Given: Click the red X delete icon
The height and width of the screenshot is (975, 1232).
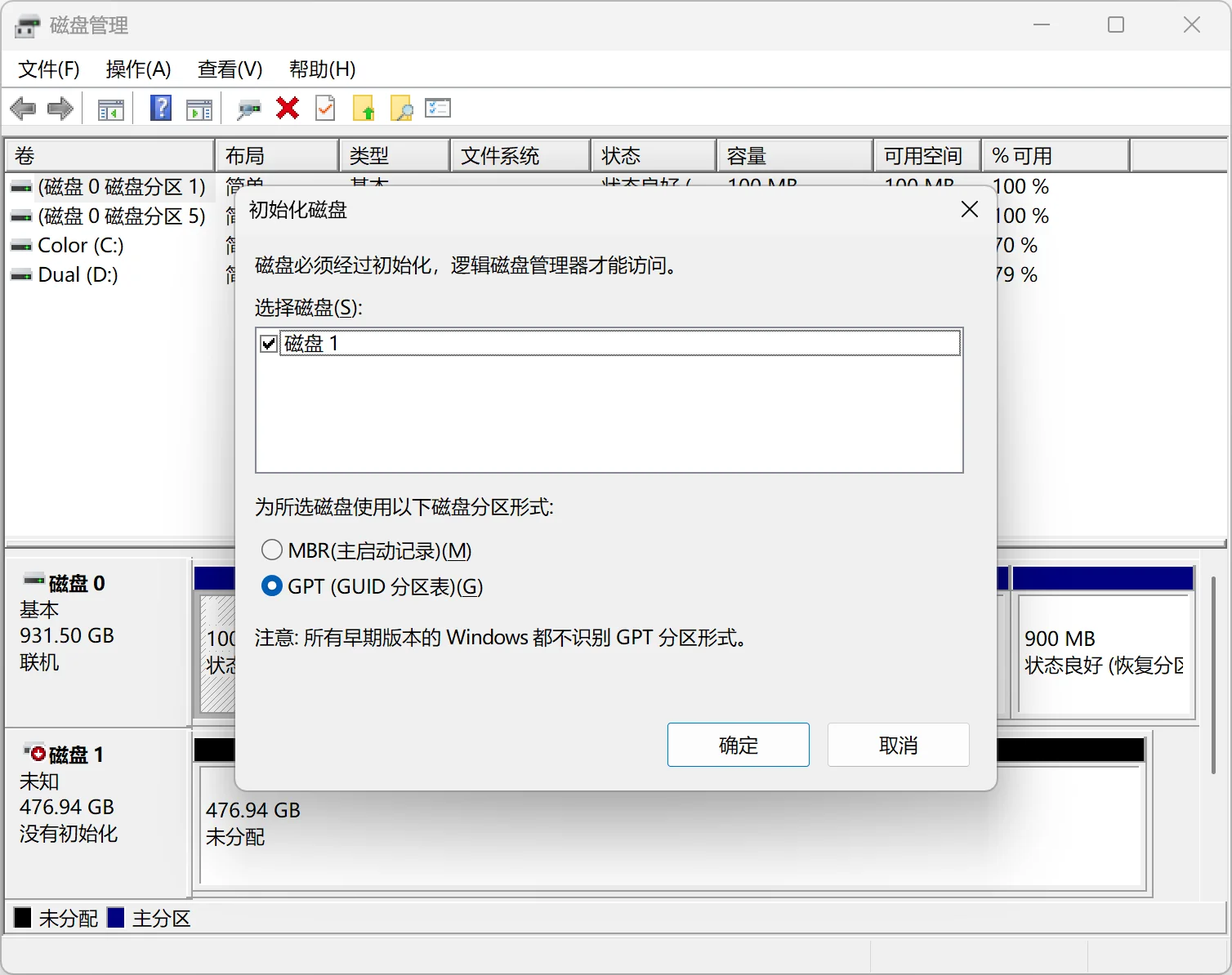Looking at the screenshot, I should [288, 108].
